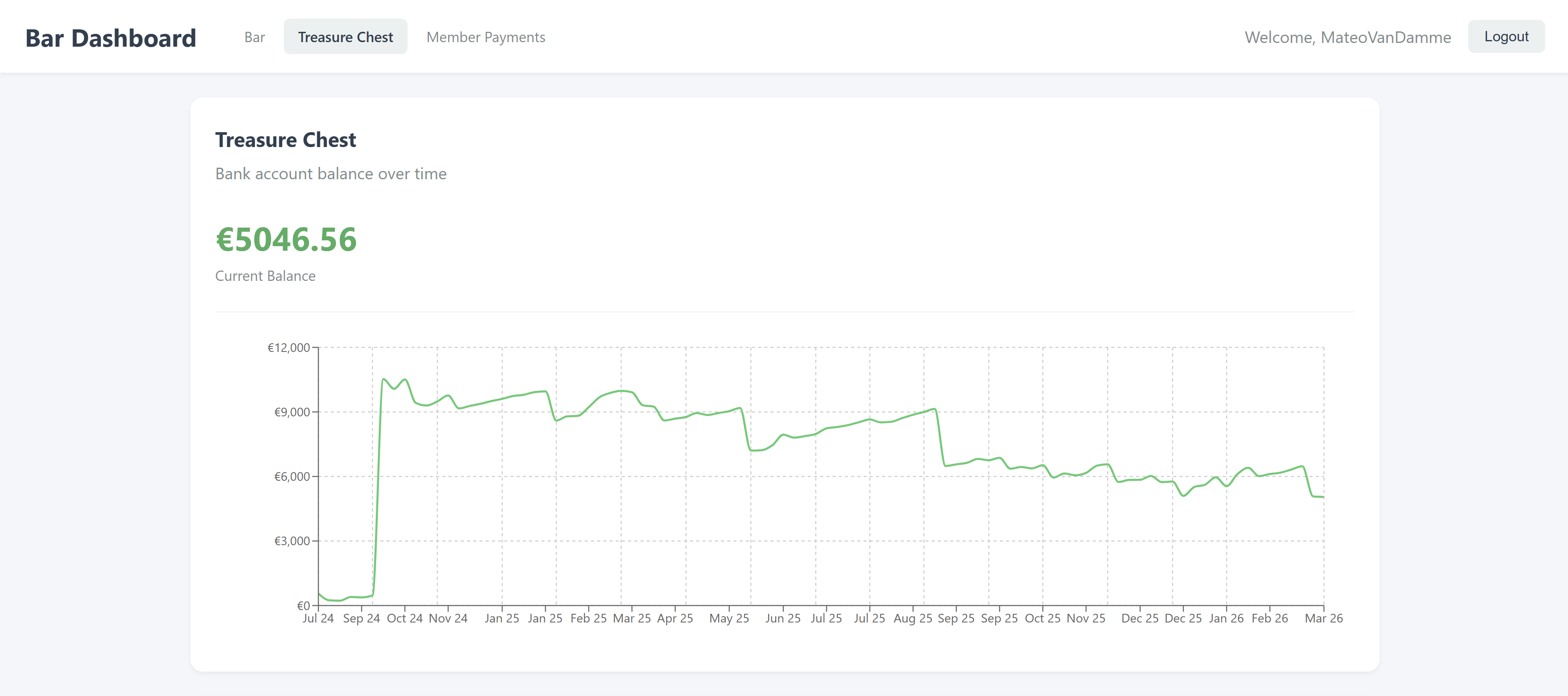
Task: Click the May 25 x-axis label
Action: [x=728, y=618]
